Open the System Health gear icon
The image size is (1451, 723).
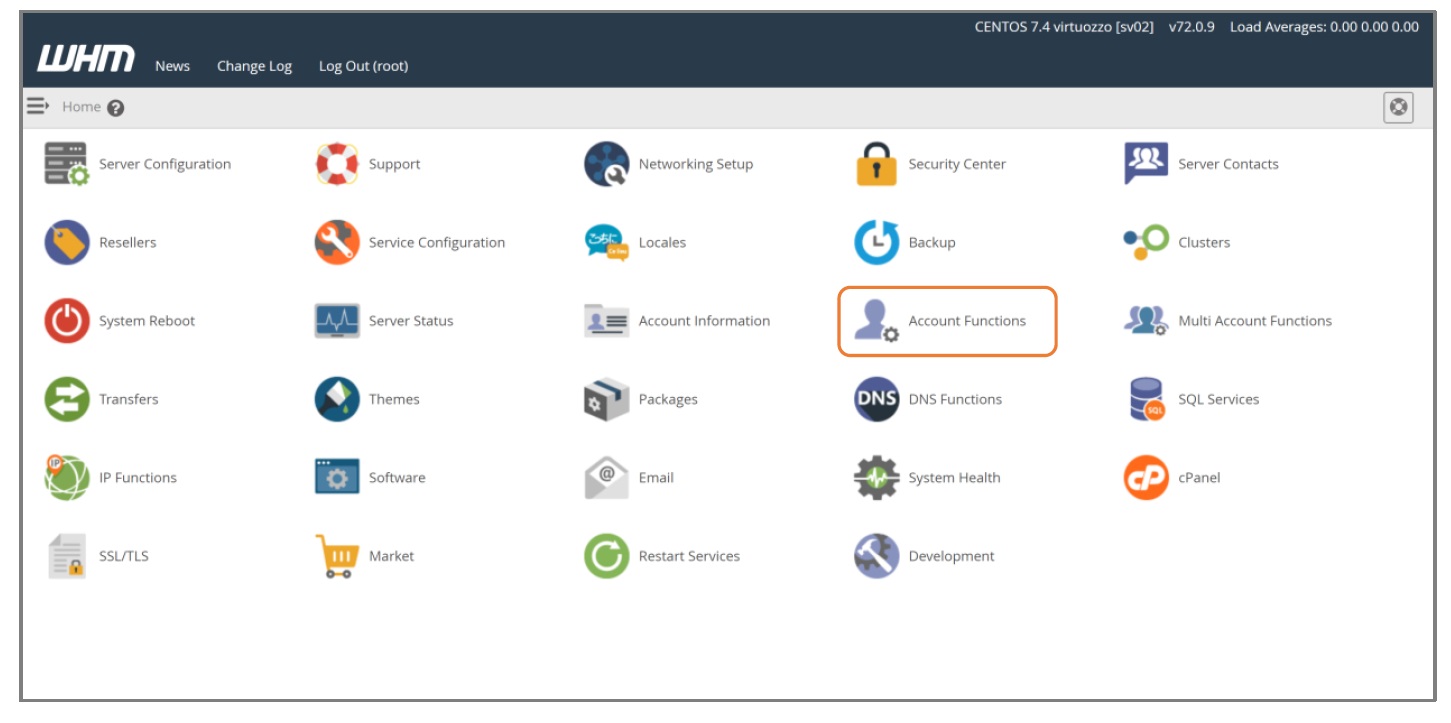(x=877, y=477)
